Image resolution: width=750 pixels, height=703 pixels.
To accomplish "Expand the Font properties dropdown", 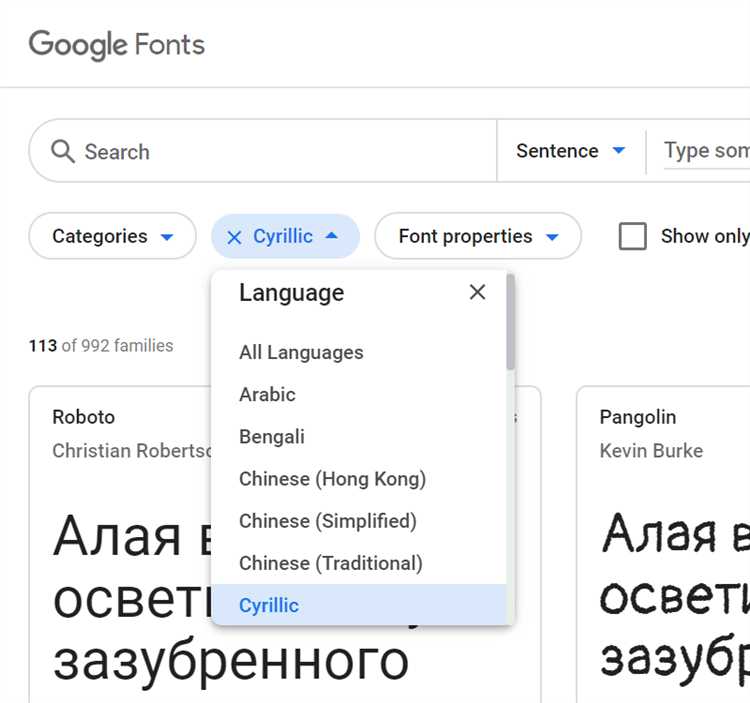I will [x=477, y=236].
